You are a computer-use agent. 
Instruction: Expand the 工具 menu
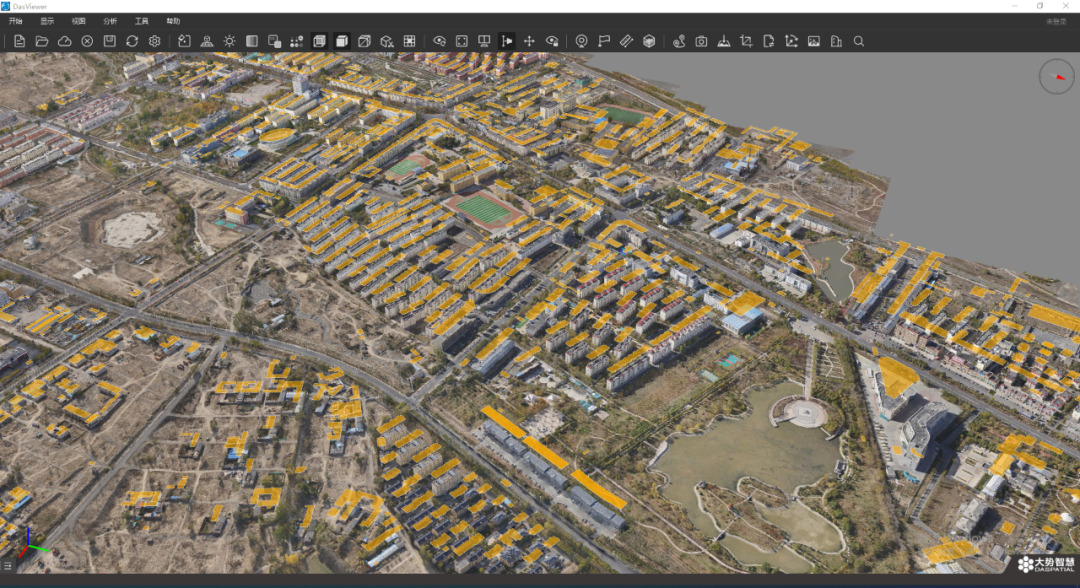[141, 21]
